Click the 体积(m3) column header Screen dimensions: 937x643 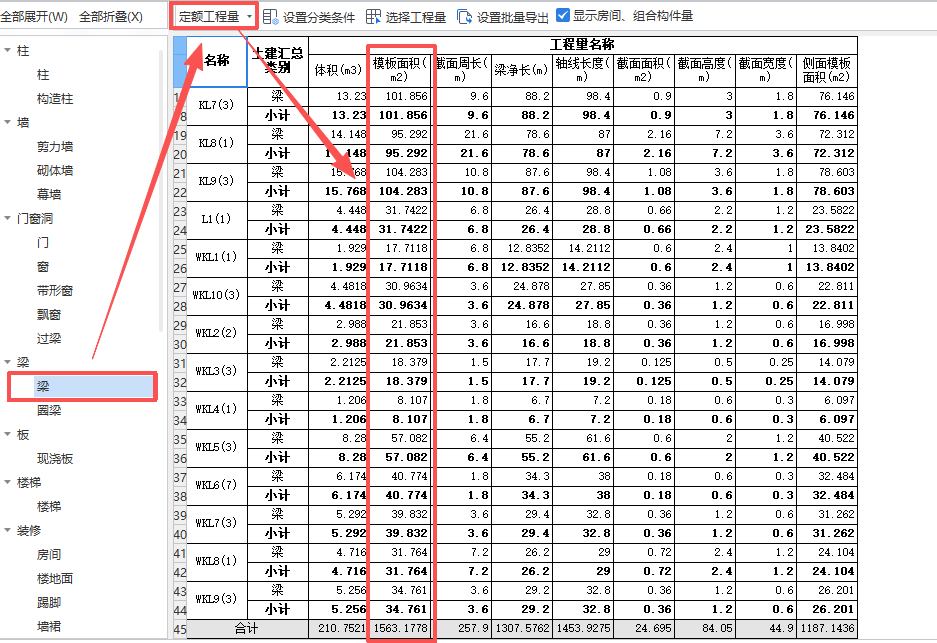[338, 70]
